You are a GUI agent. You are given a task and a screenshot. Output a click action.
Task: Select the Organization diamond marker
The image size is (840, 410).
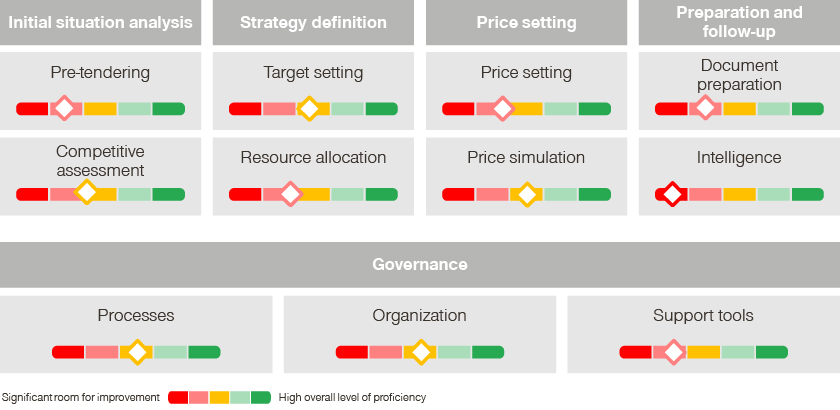[x=421, y=352]
